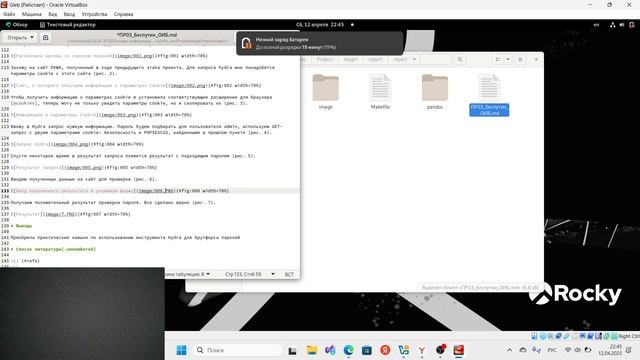This screenshot has height=360, width=640.
Task: Open Справка menu in VirtualBox
Action: 123,14
